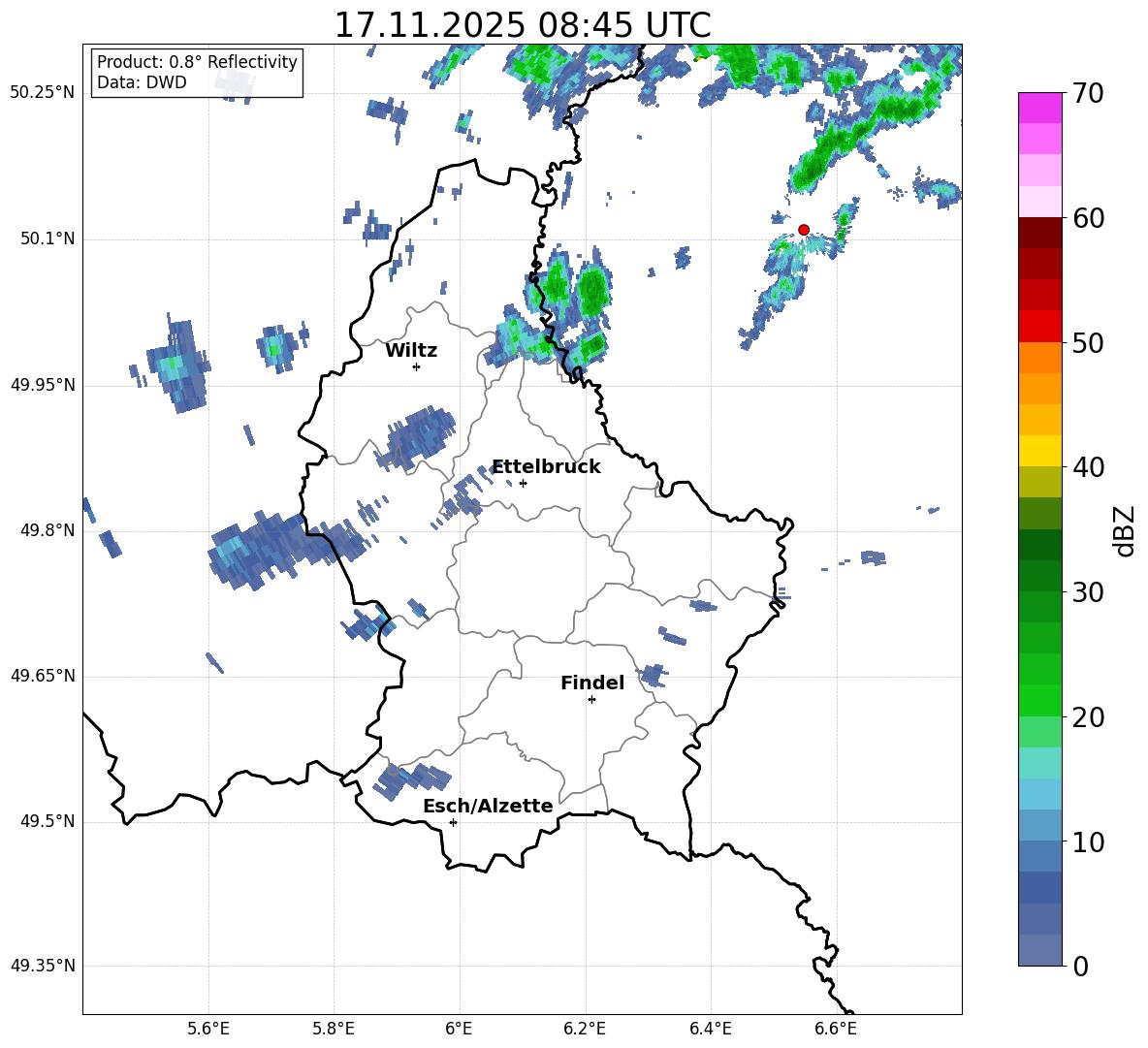The height and width of the screenshot is (1048, 1148).
Task: Click the 70 value on colorbar
Action: pos(1088,94)
